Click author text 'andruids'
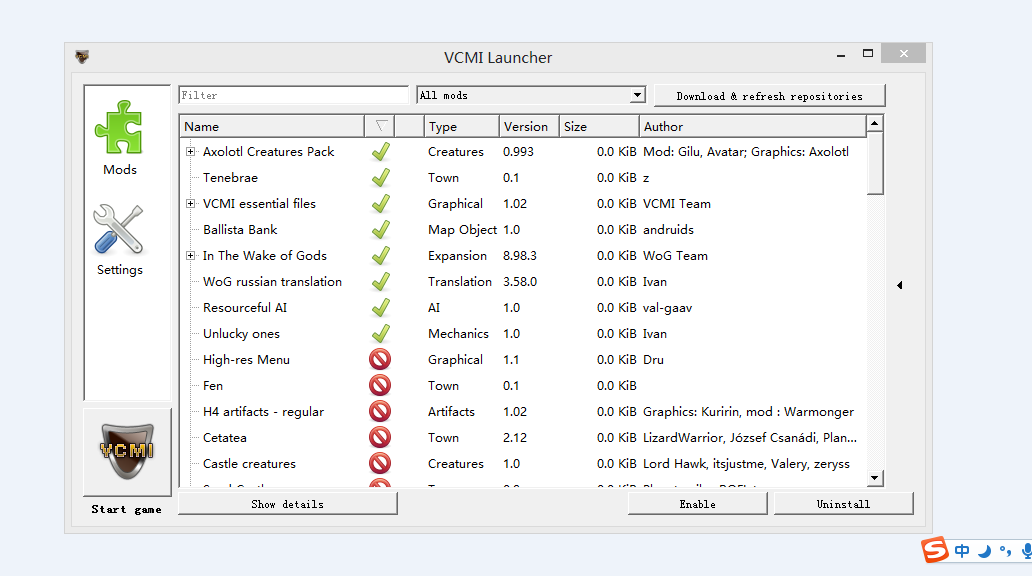This screenshot has width=1032, height=576. pos(668,230)
